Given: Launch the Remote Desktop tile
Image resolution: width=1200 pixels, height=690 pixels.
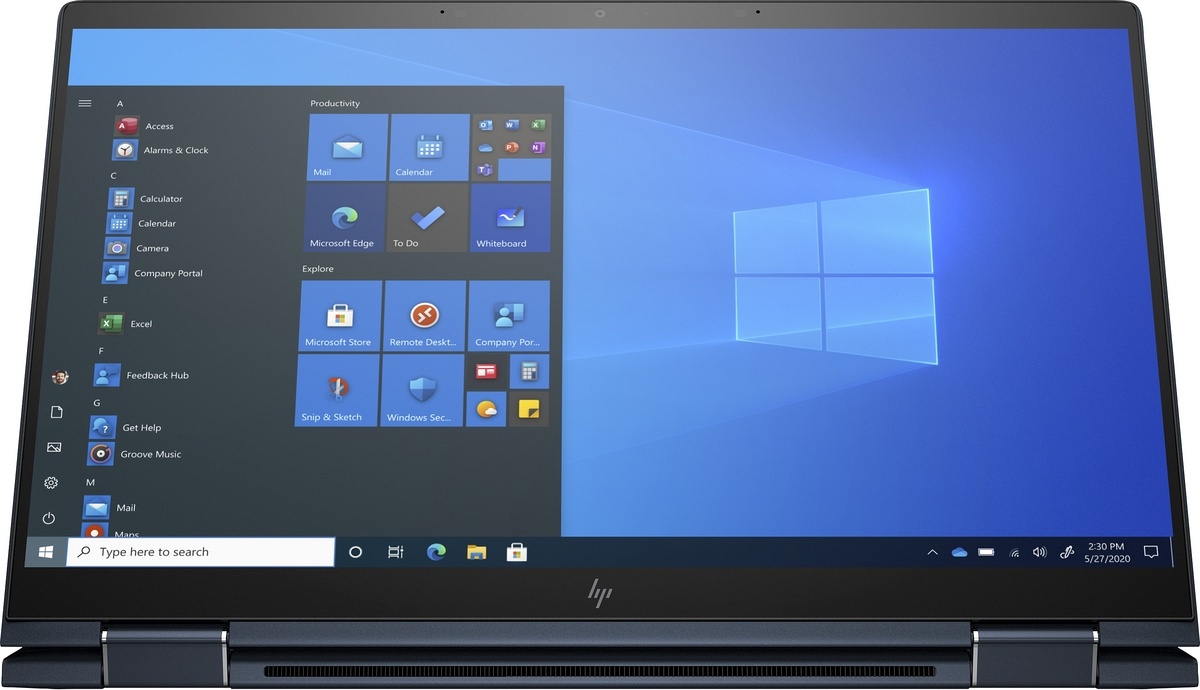Looking at the screenshot, I should pos(425,315).
